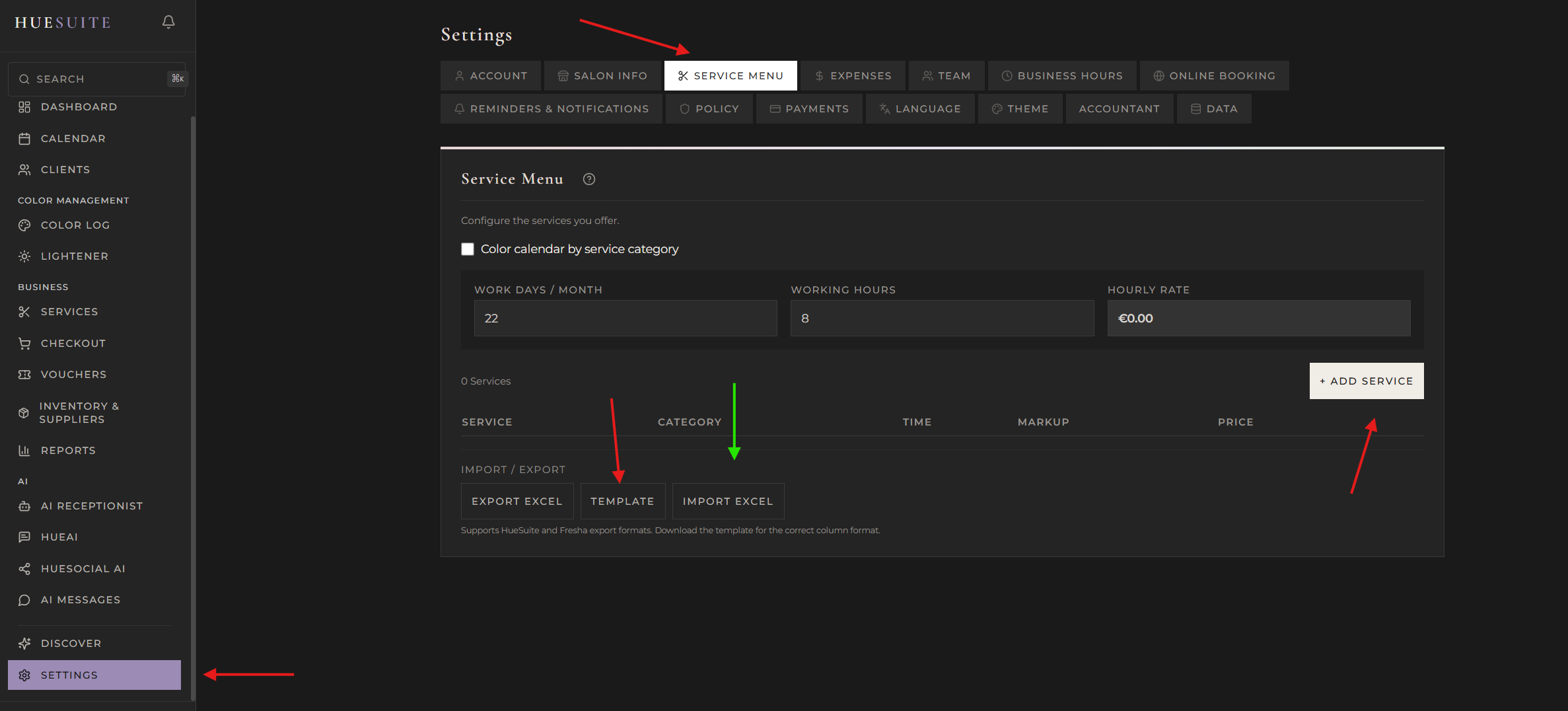Select the Clients sidebar icon
Viewport: 1568px width, 711px height.
click(x=24, y=169)
